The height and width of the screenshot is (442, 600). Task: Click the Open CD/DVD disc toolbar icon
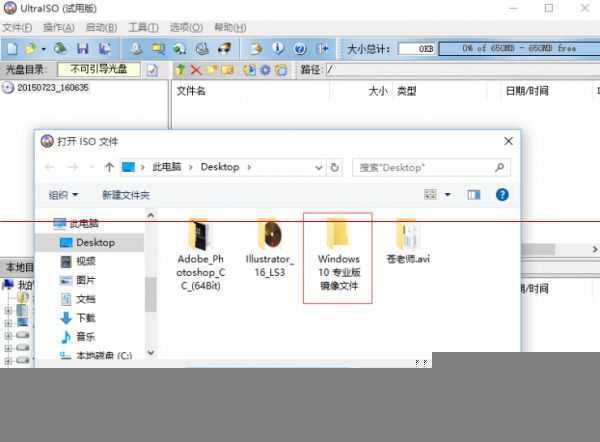(x=60, y=49)
